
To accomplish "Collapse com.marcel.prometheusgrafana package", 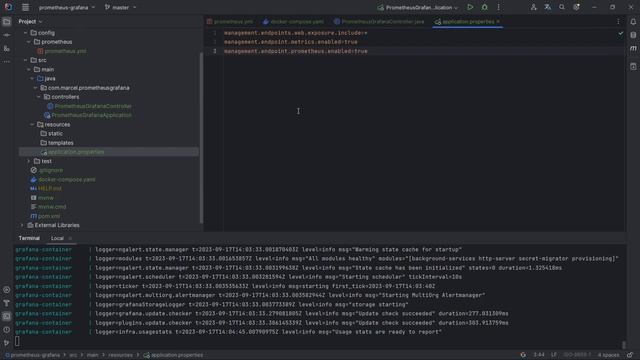I will pyautogui.click(x=35, y=88).
